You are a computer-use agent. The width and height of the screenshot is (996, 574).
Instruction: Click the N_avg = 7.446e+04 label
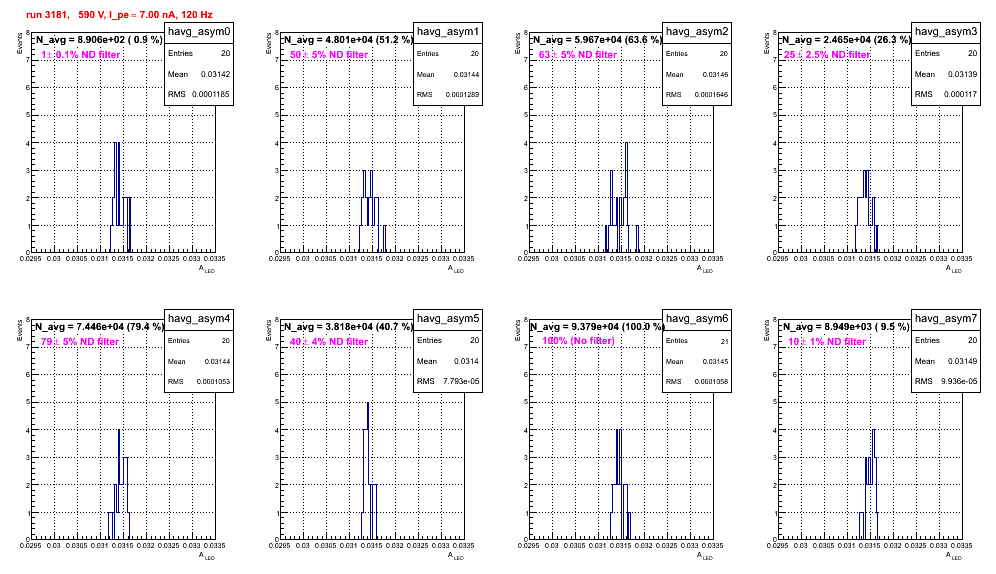click(x=99, y=326)
